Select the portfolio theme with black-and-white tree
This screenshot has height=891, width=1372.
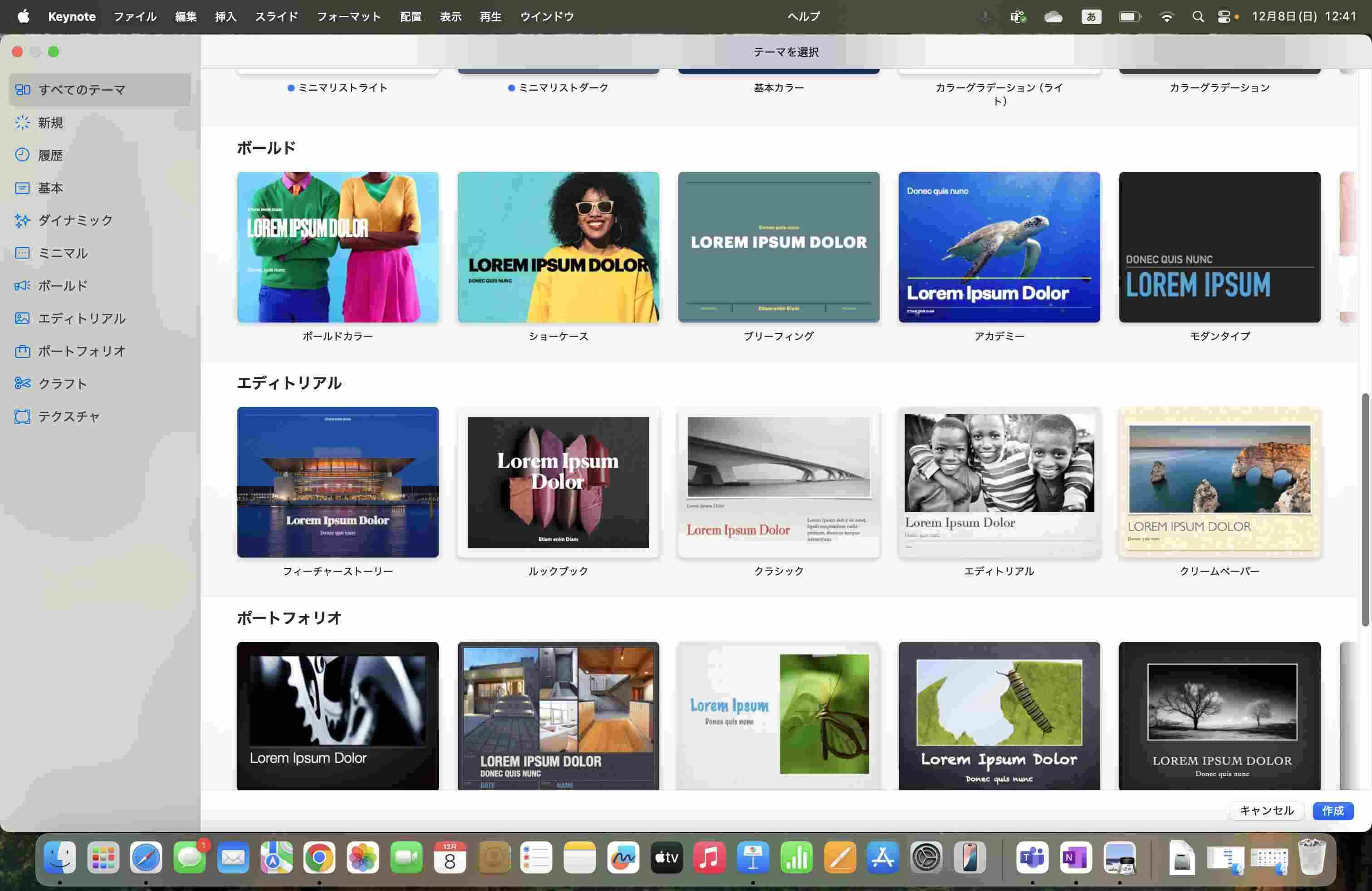[1220, 716]
